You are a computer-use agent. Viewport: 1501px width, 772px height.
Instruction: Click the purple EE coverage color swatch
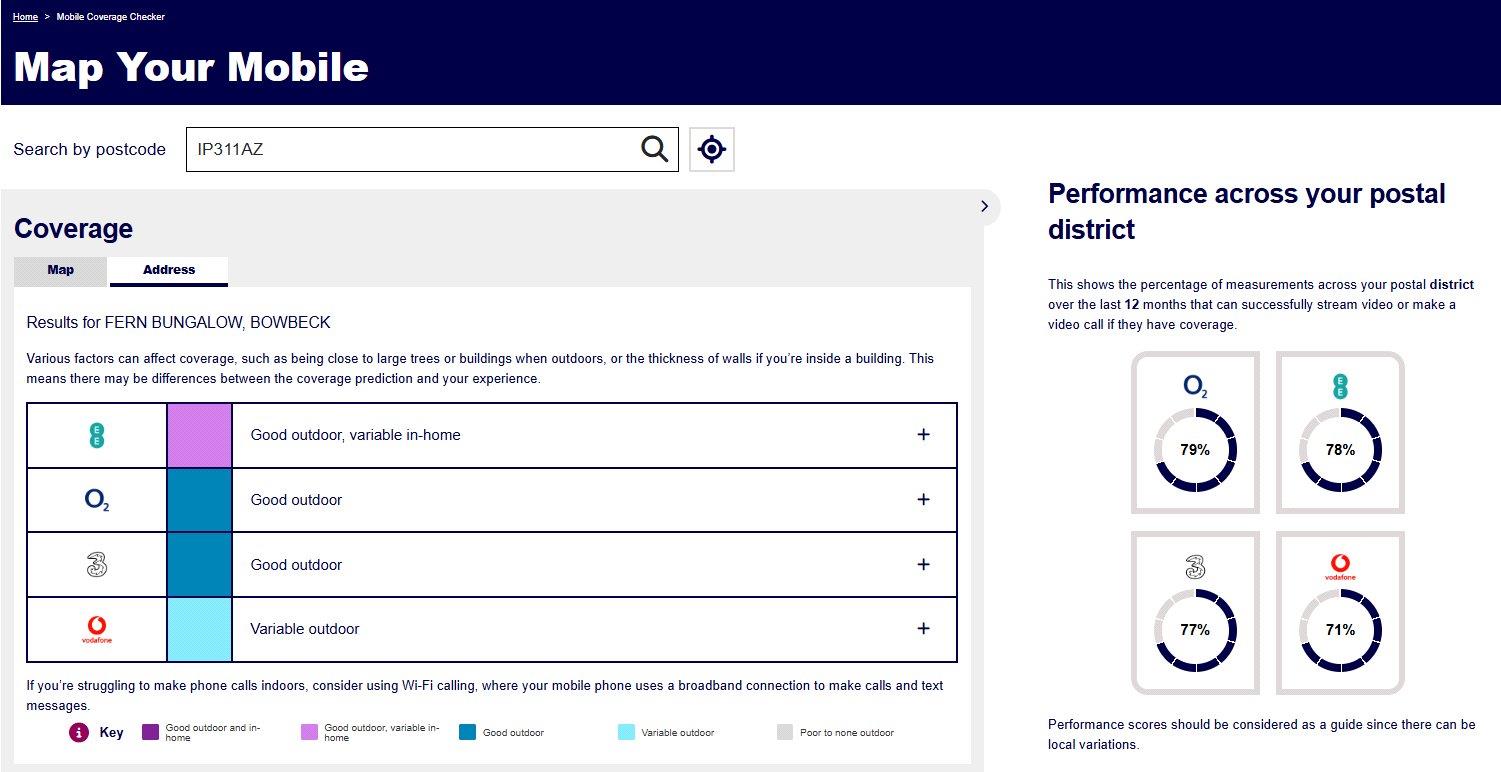click(x=199, y=435)
